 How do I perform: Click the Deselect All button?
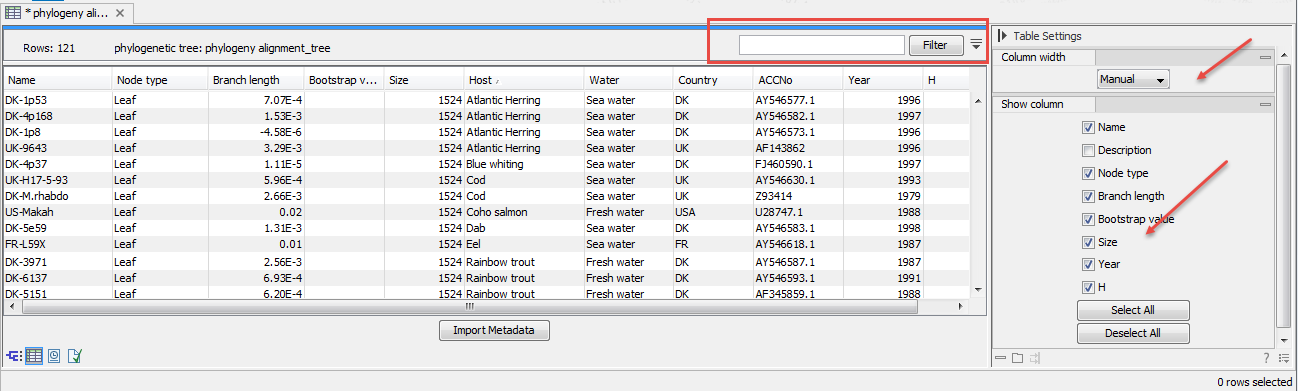(1132, 333)
